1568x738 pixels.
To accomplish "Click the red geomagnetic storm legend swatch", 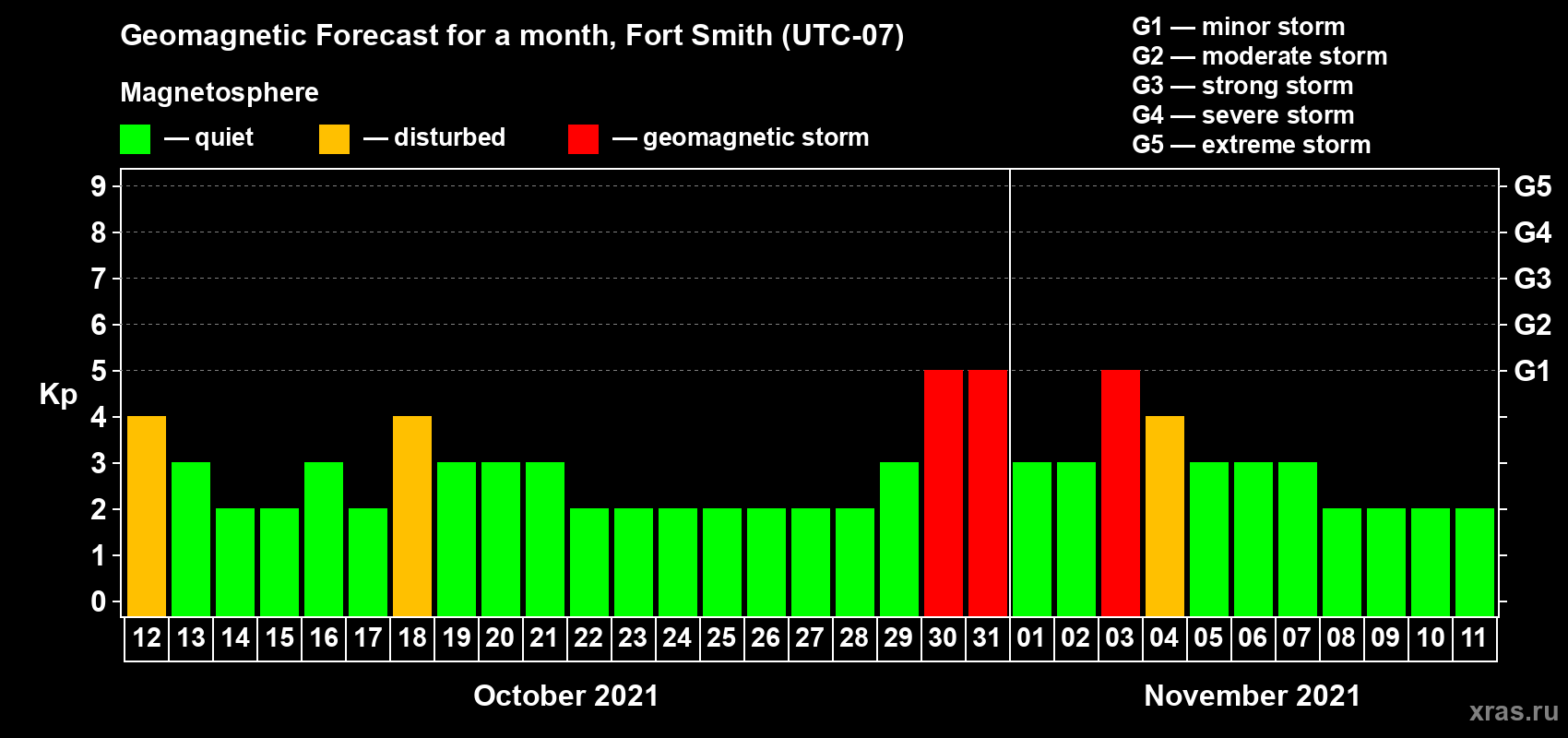I will tap(583, 139).
